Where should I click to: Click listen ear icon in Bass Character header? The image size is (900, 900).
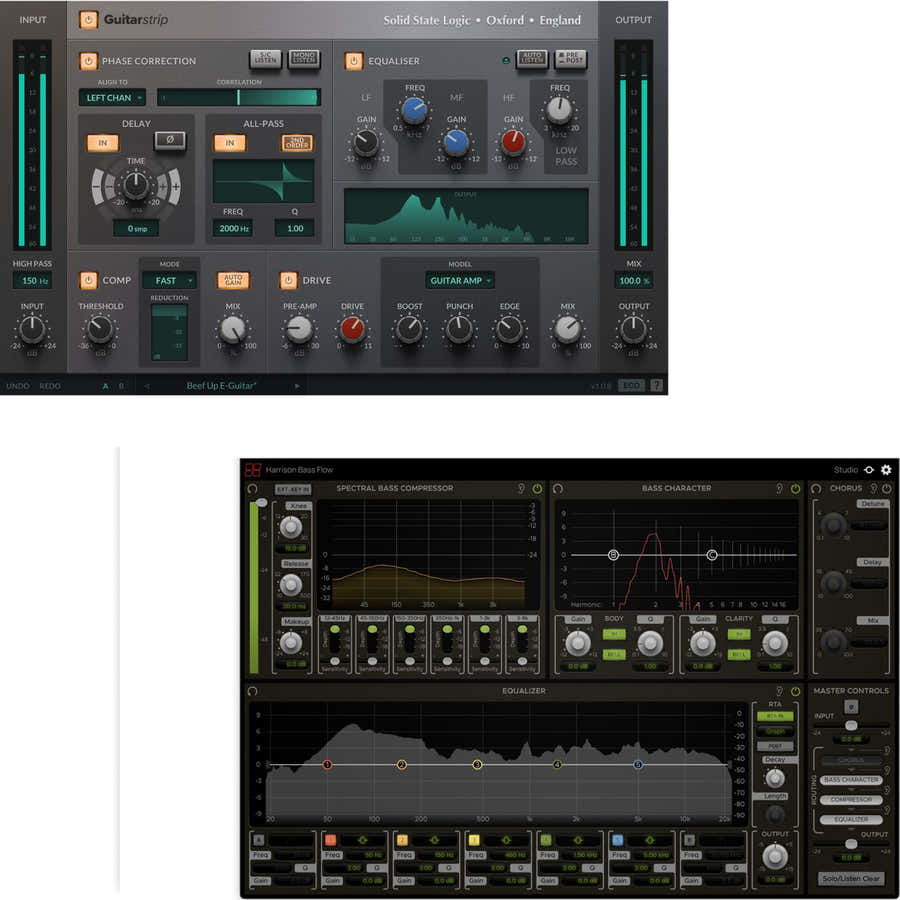point(779,489)
